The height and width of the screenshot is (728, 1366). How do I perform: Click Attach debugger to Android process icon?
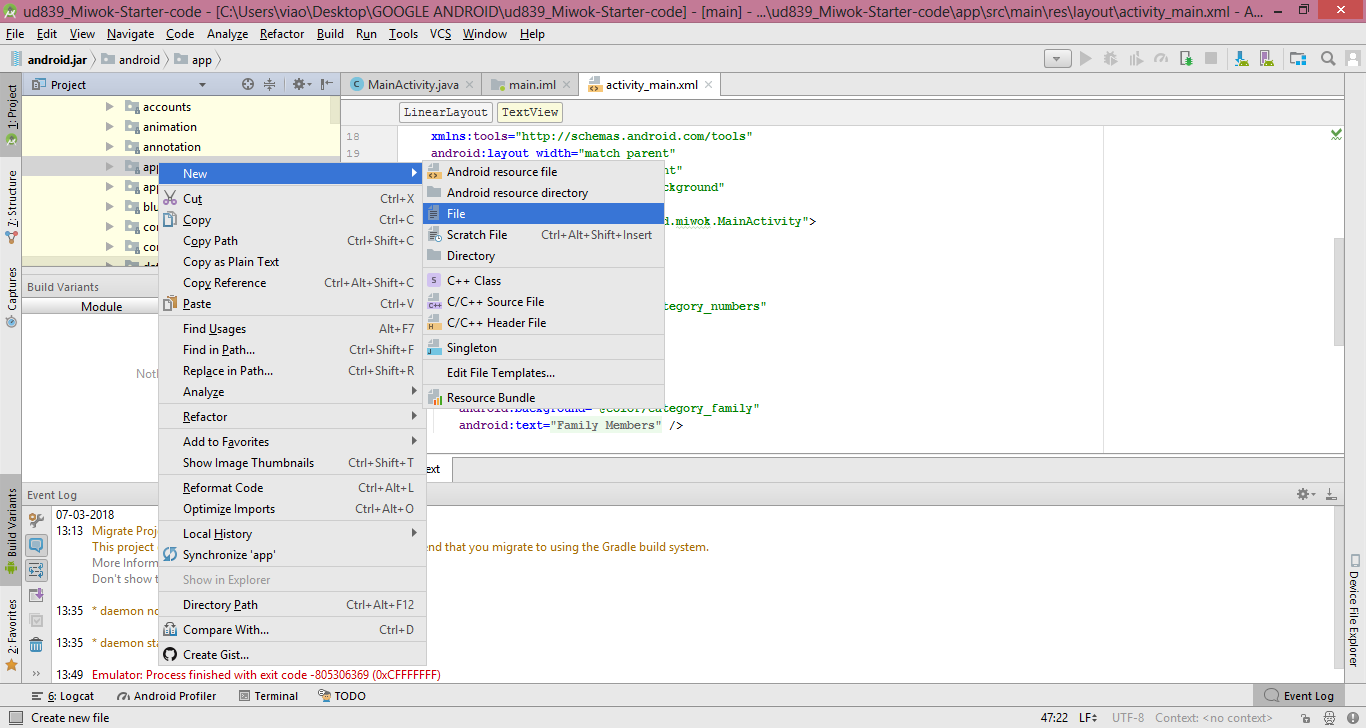coord(1186,59)
